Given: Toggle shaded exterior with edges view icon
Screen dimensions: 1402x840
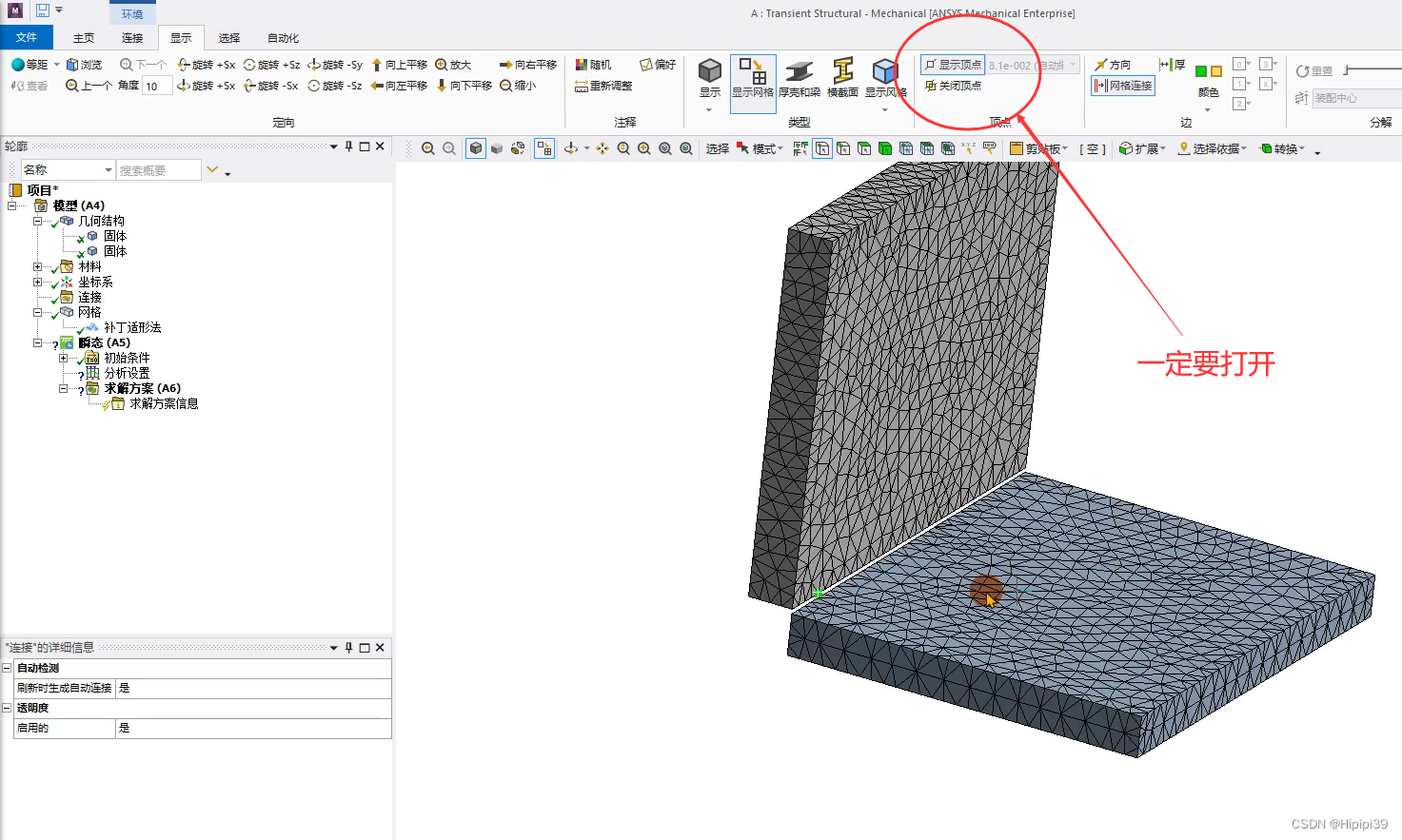Looking at the screenshot, I should pyautogui.click(x=476, y=148).
